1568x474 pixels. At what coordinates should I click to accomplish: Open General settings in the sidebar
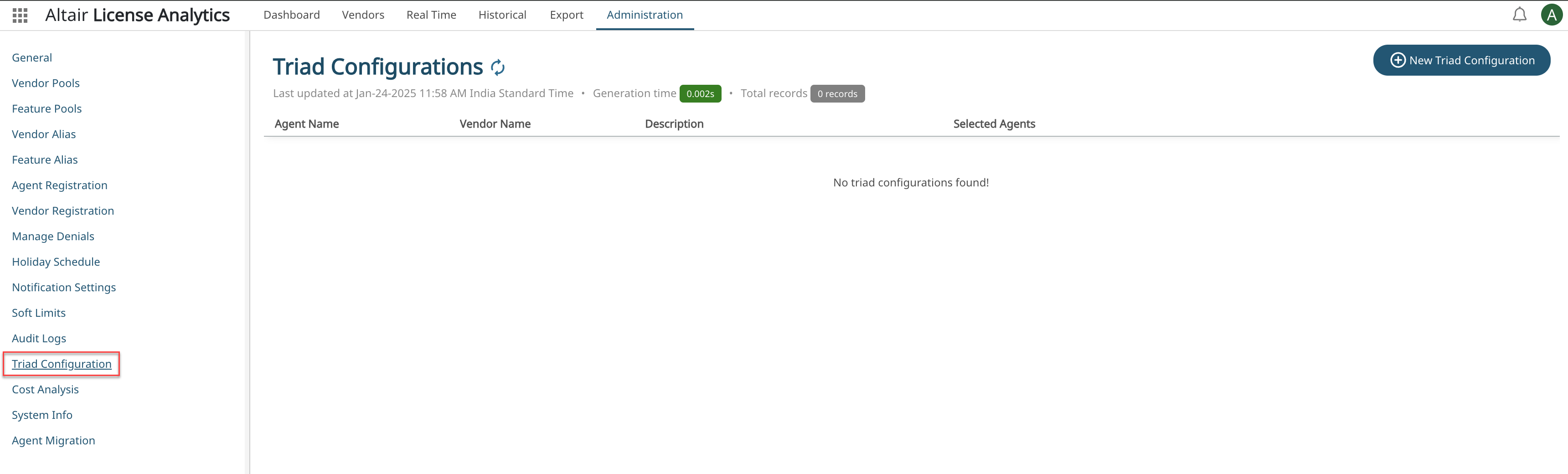[31, 58]
